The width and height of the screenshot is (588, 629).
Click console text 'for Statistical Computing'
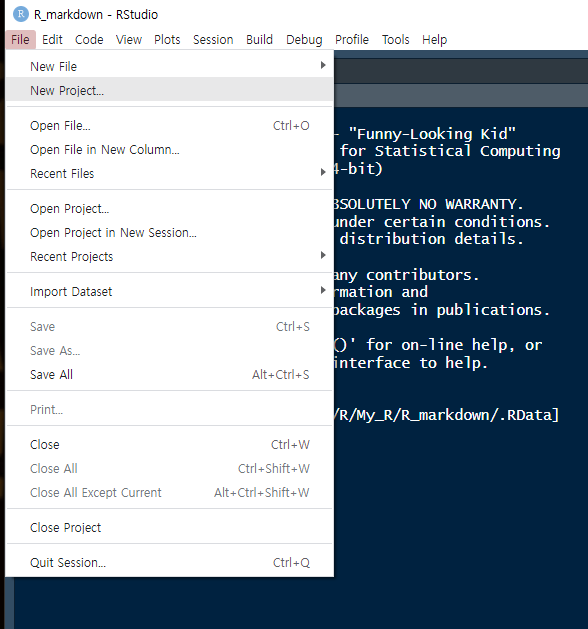[x=450, y=151]
